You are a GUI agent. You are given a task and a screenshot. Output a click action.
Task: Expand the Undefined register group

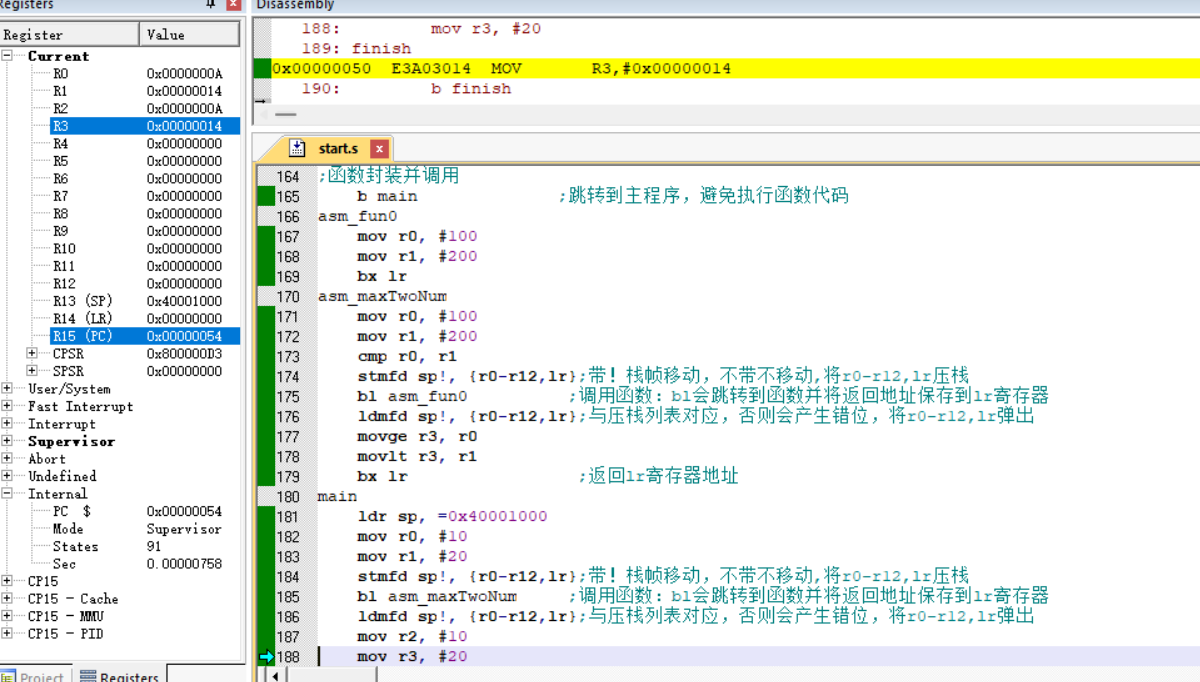[x=7, y=476]
